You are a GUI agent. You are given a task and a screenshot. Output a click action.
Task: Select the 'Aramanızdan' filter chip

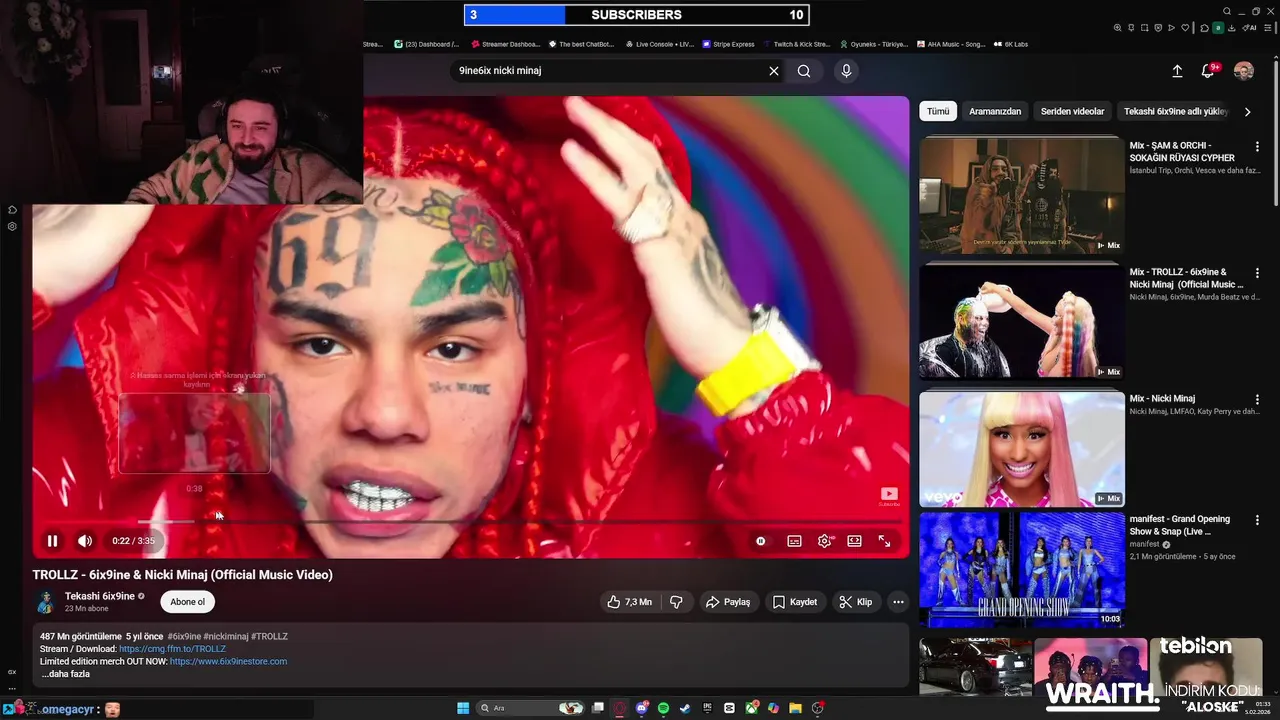click(995, 112)
